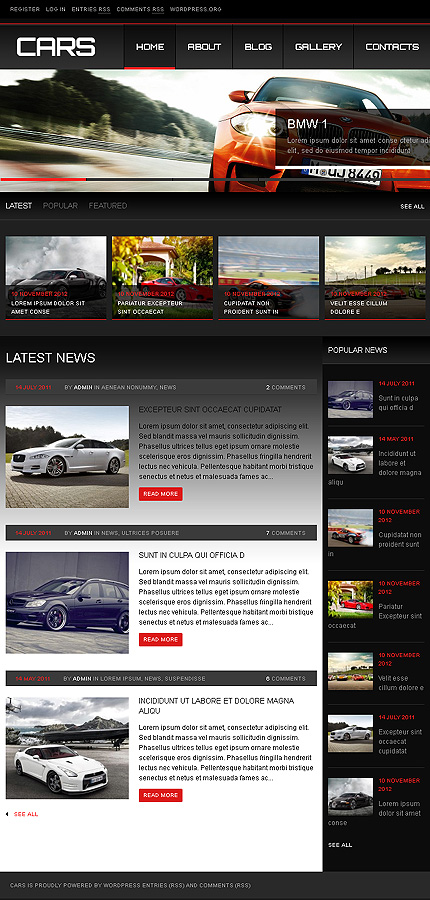Switch to the Featured tab

[107, 205]
